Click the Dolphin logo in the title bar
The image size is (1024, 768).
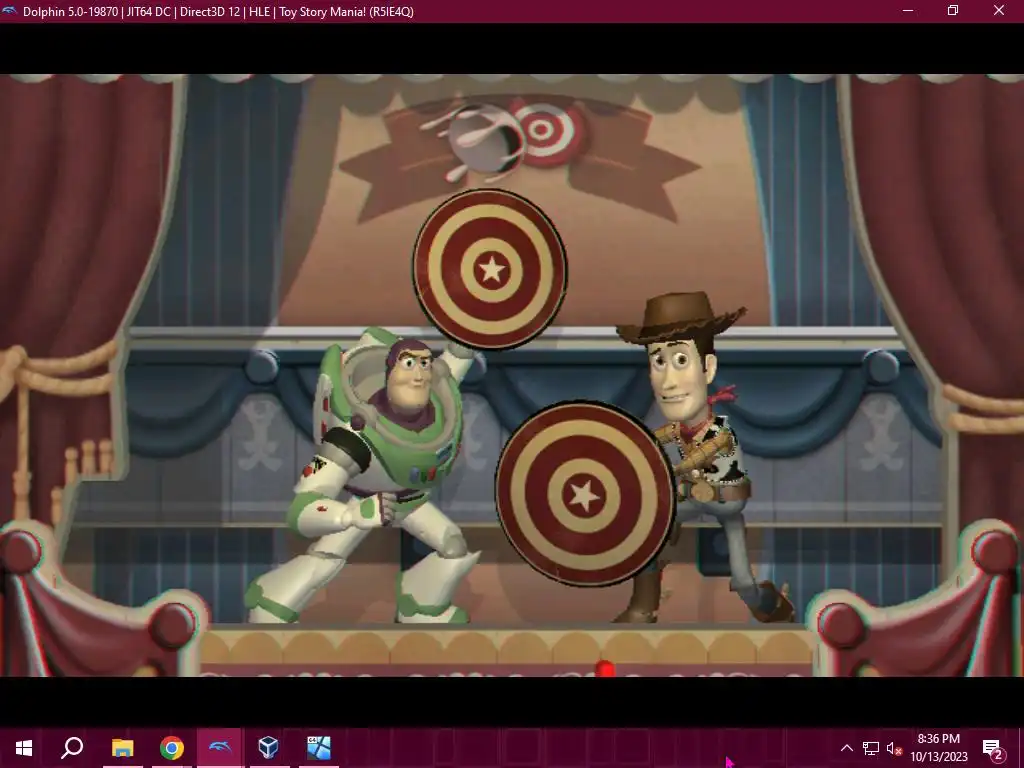point(10,11)
